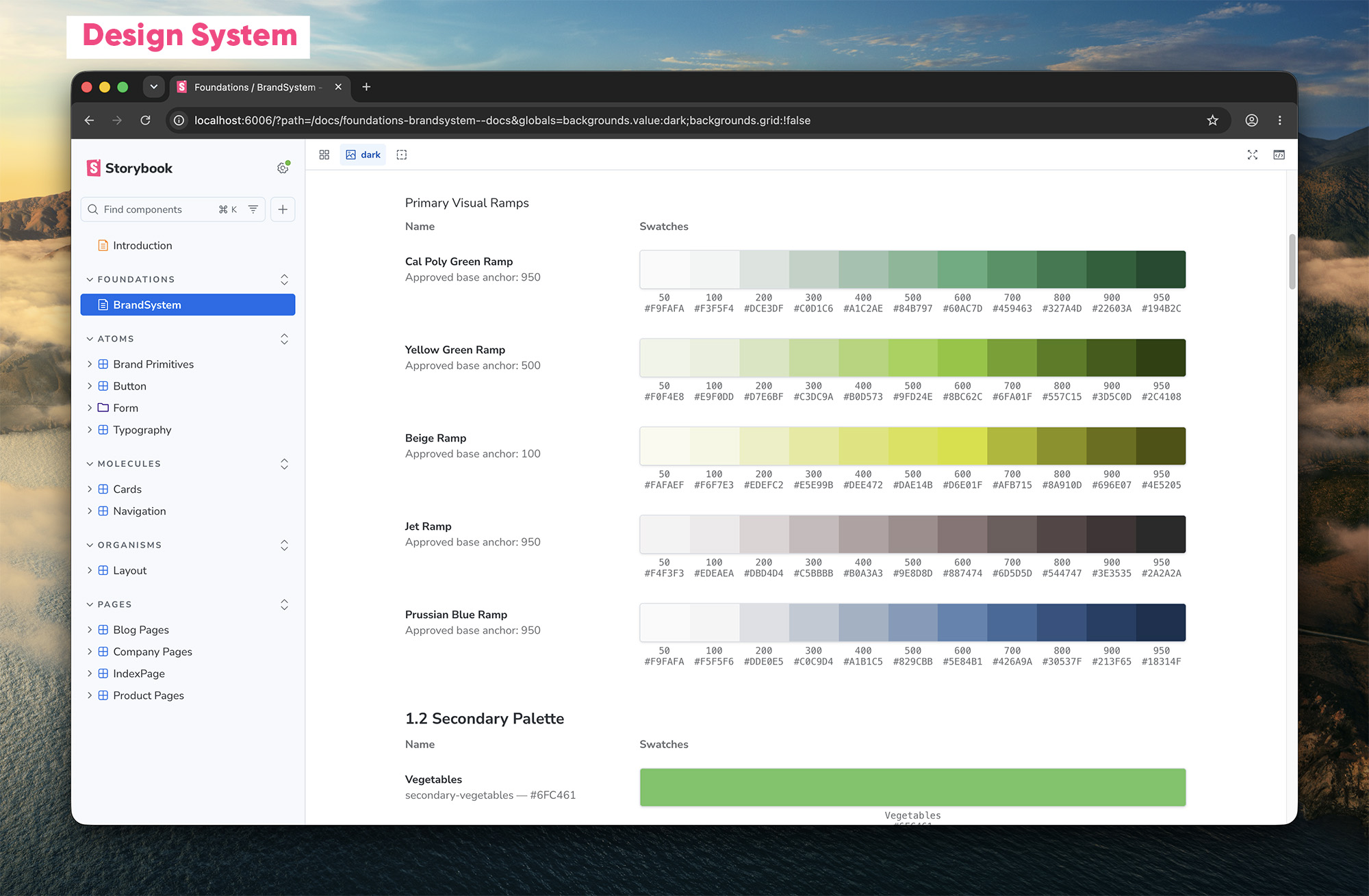1369x896 pixels.
Task: Click the Yellow Green 500 swatch
Action: (912, 357)
